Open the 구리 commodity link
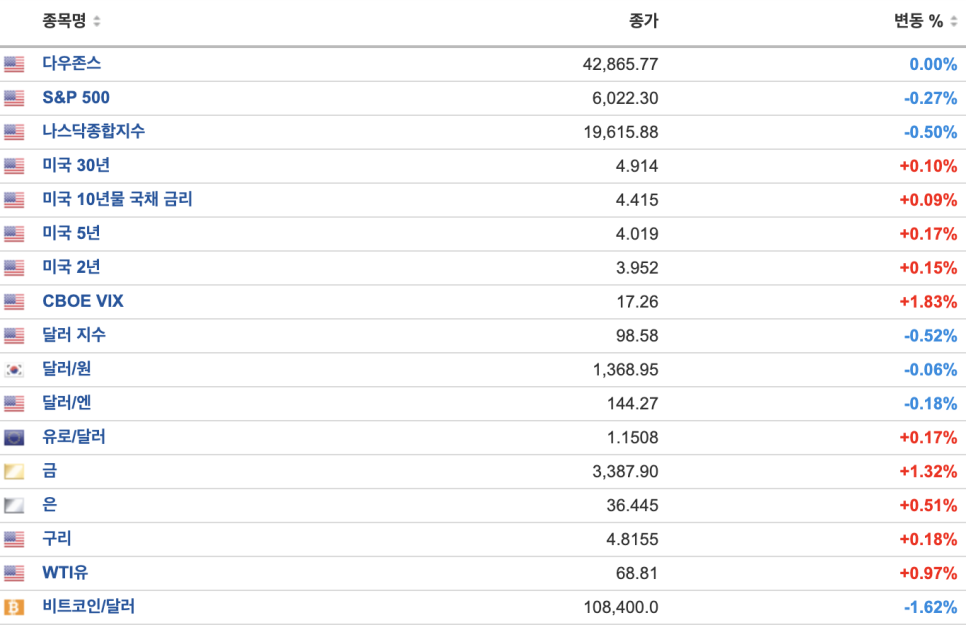Screen dimensions: 966x625 coord(57,538)
